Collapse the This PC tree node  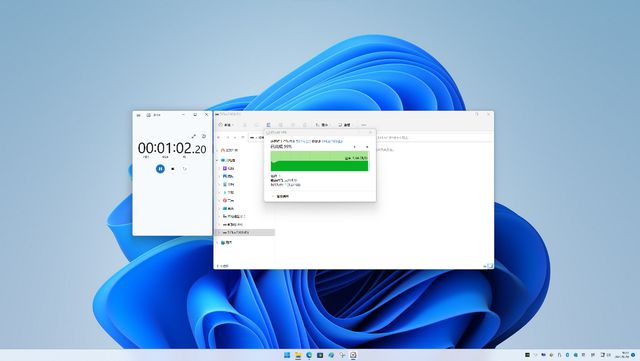coord(217,160)
